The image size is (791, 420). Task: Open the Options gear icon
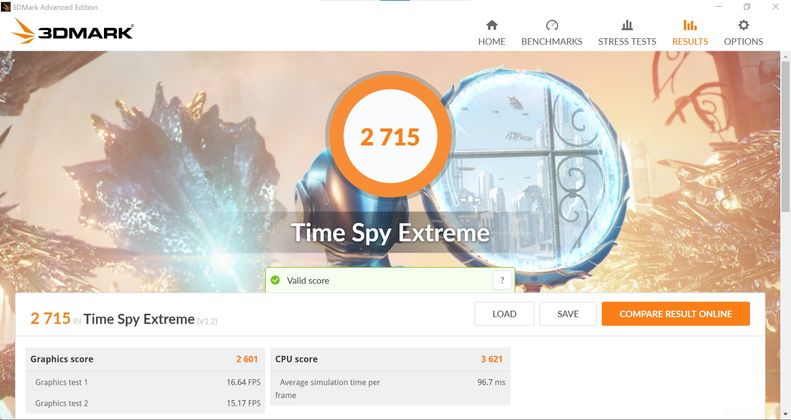coord(744,25)
